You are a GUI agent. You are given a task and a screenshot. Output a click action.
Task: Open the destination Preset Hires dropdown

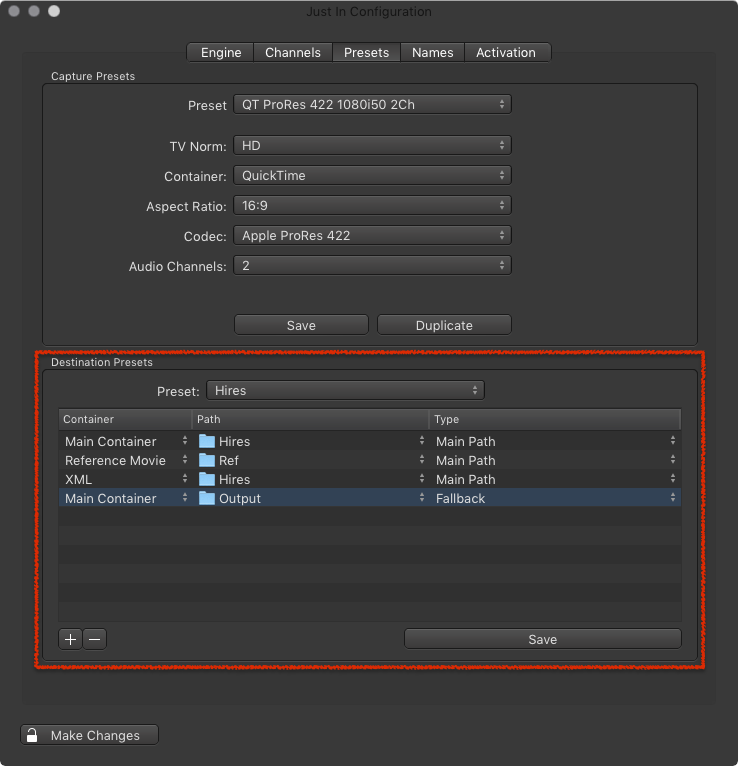(x=345, y=390)
